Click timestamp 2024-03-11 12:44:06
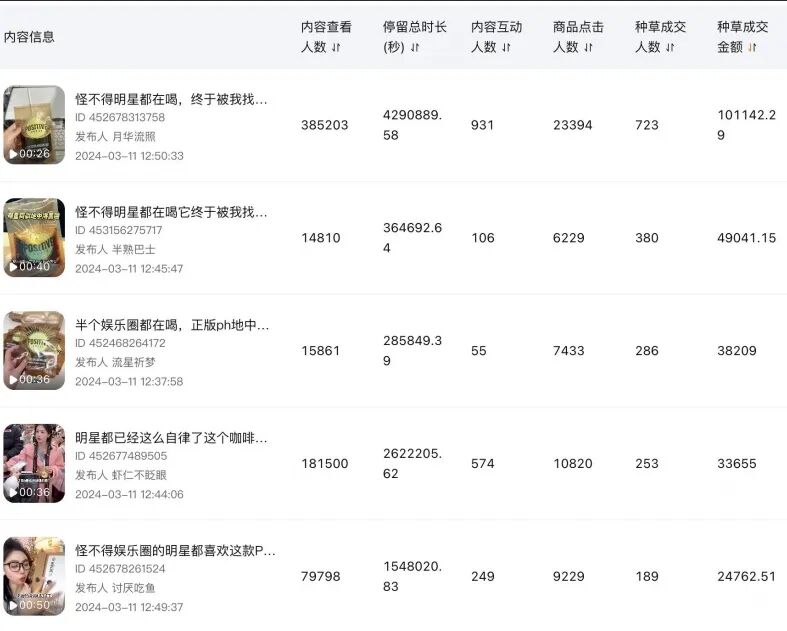Screen dimensions: 787x631 coord(129,494)
